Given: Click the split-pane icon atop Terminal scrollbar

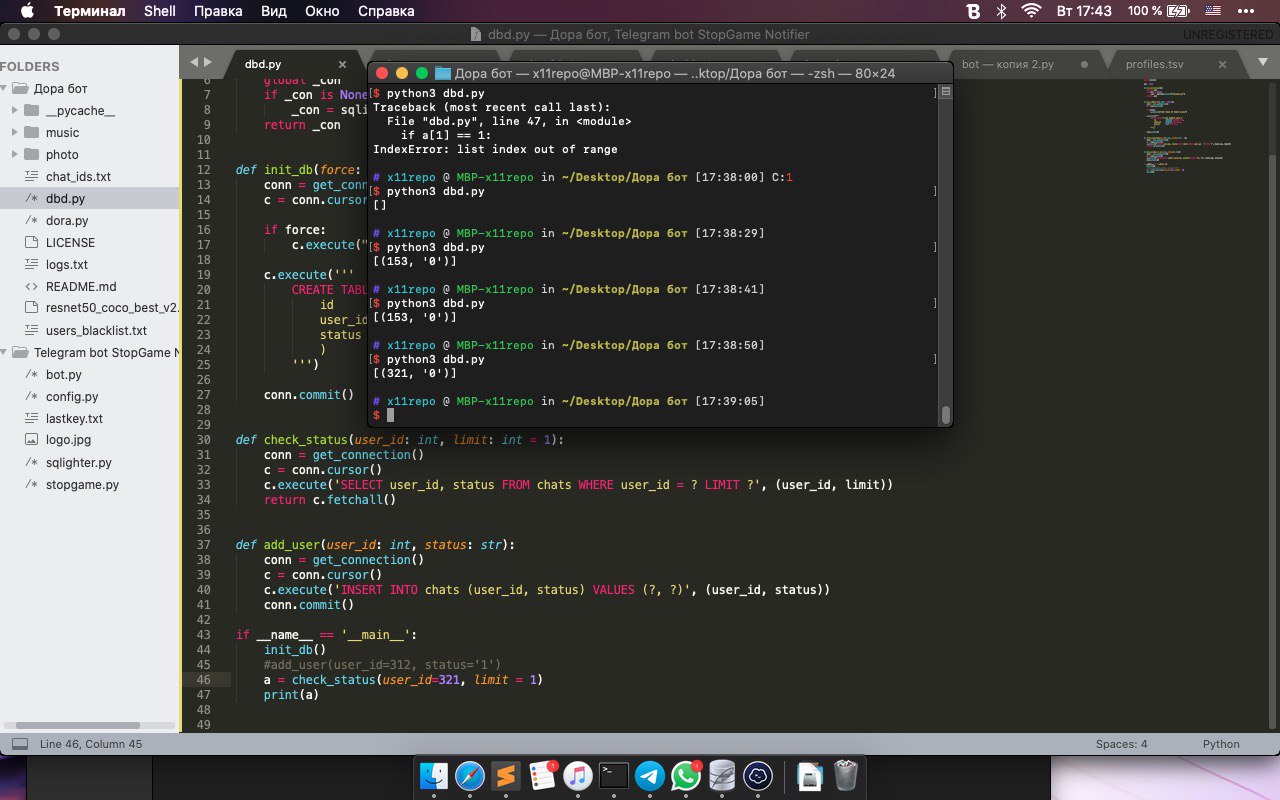Looking at the screenshot, I should click(x=945, y=92).
